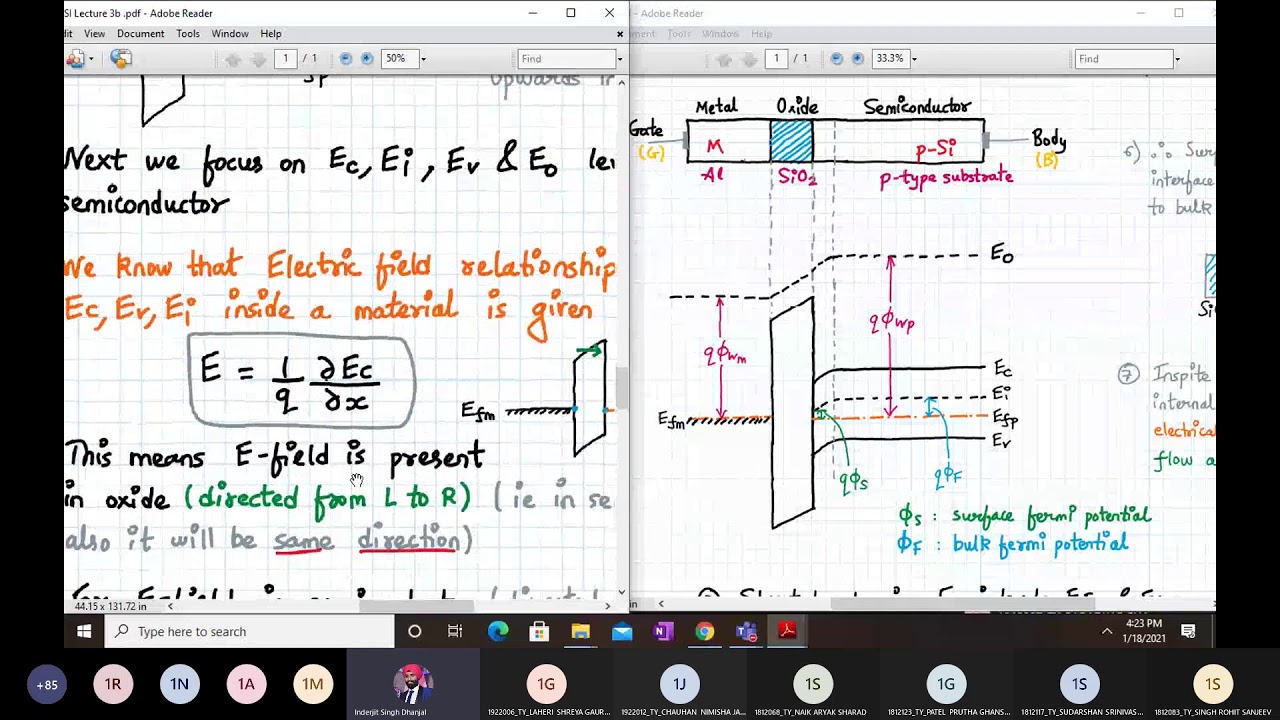Go to next page in left Reader window
Viewport: 1280px width, 720px height.
coord(259,59)
